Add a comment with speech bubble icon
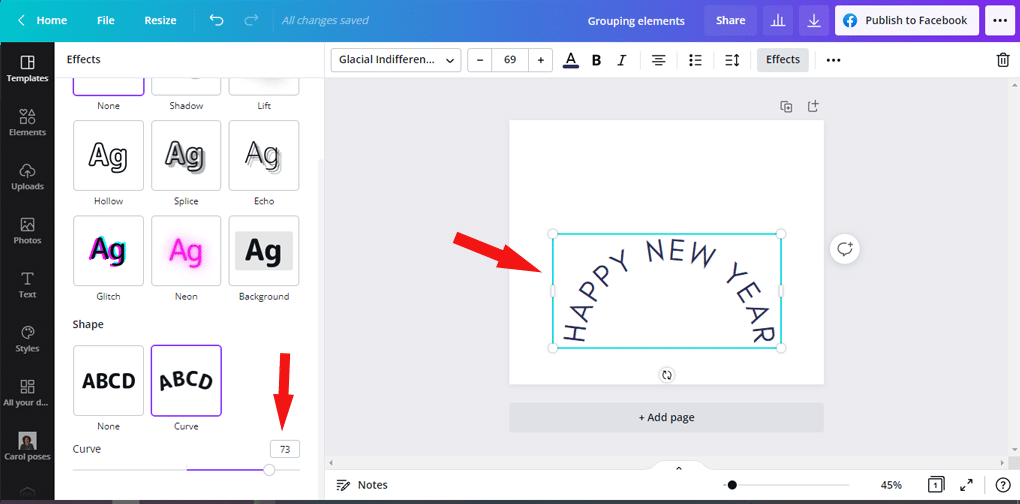Image resolution: width=1020 pixels, height=504 pixels. tap(844, 249)
